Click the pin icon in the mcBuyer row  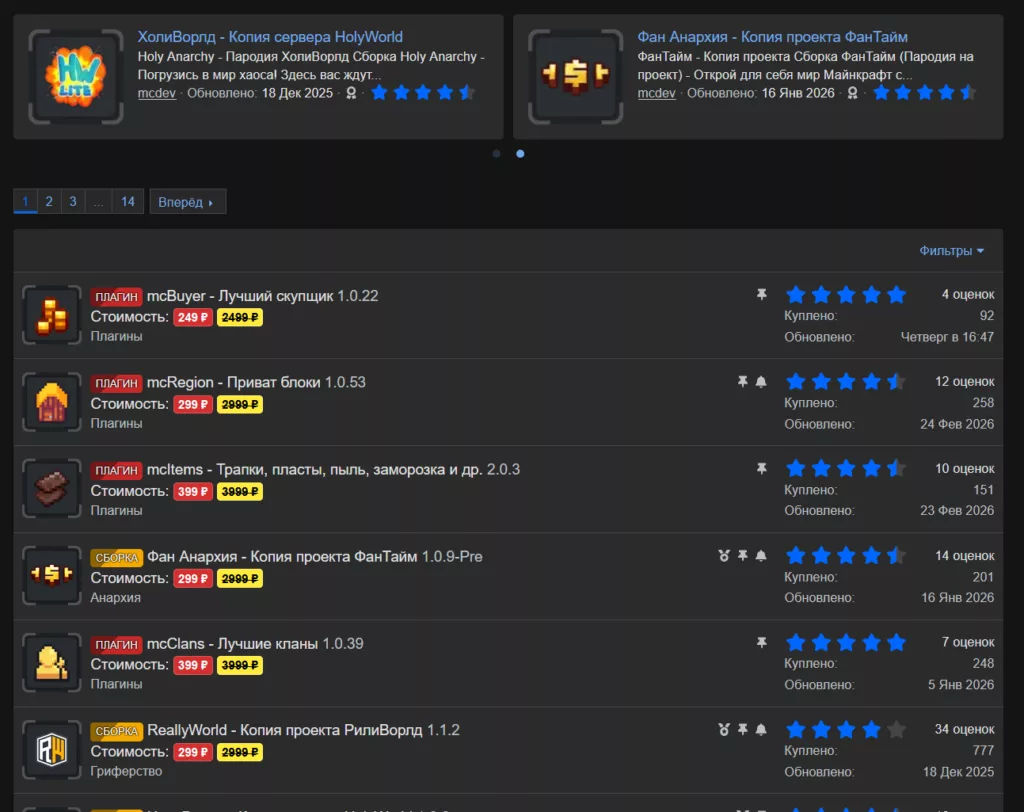[x=761, y=295]
